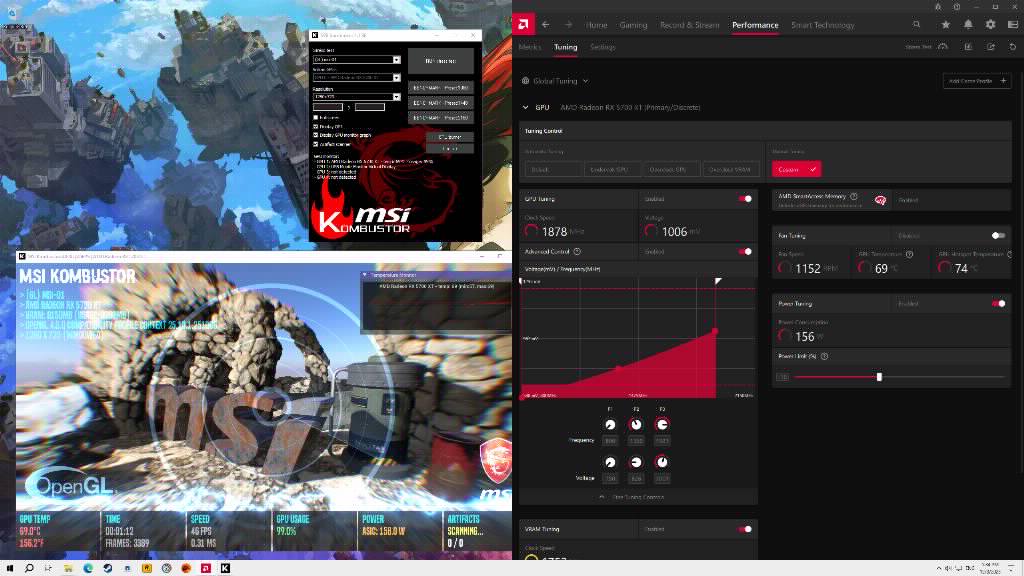Click the AMD logo in Radeon Software

(523, 25)
